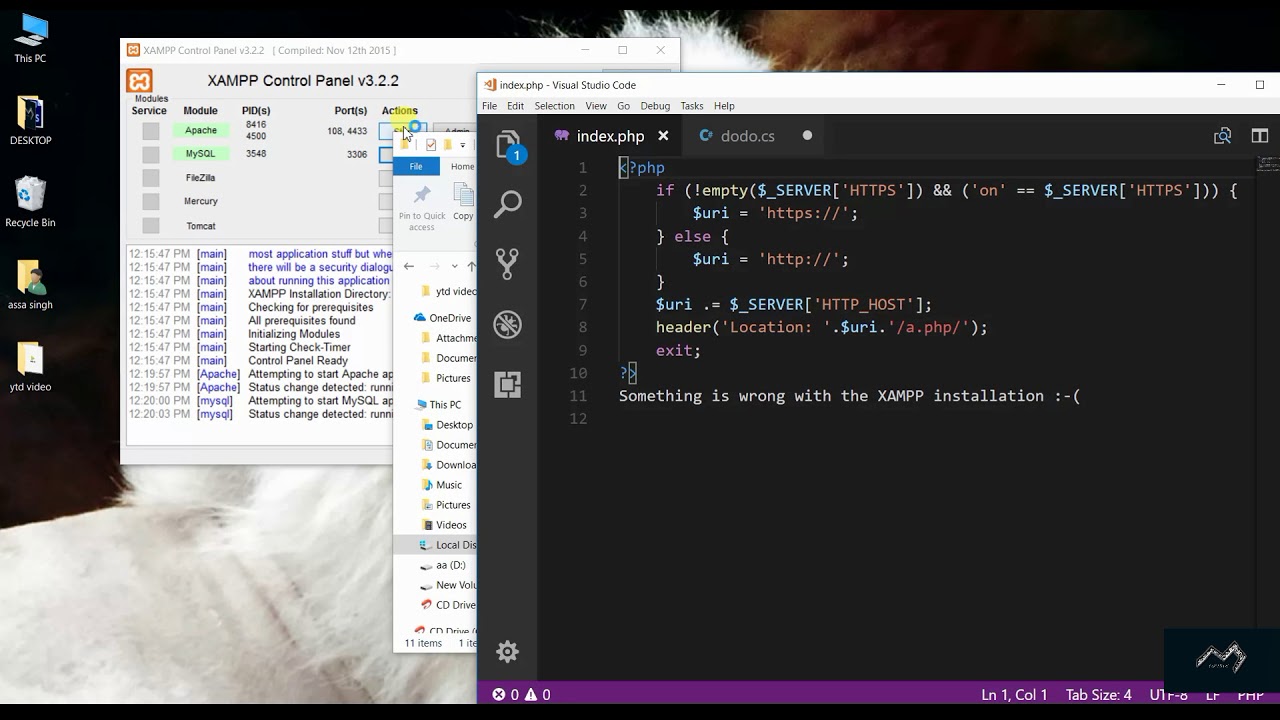Click the Apache Admin button in XAMPP
Screen dimensions: 1280x720
[x=456, y=131]
